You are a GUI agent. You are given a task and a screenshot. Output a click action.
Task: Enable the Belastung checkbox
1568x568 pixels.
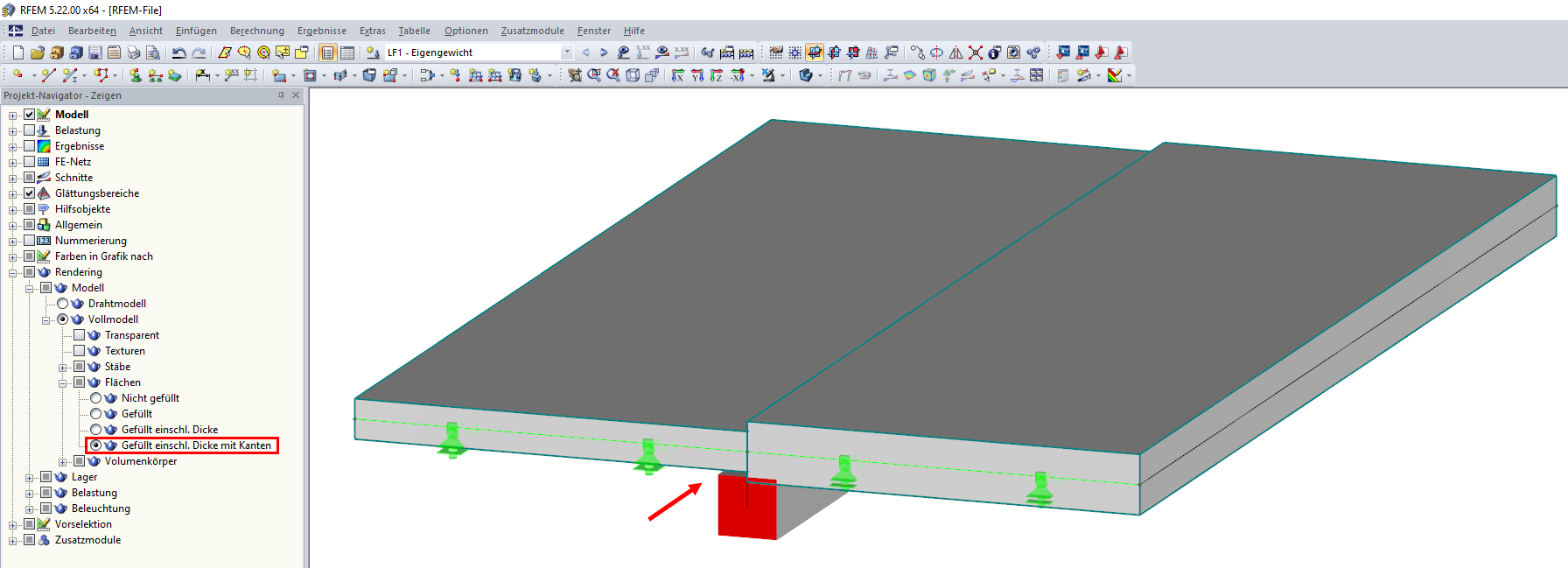30,130
